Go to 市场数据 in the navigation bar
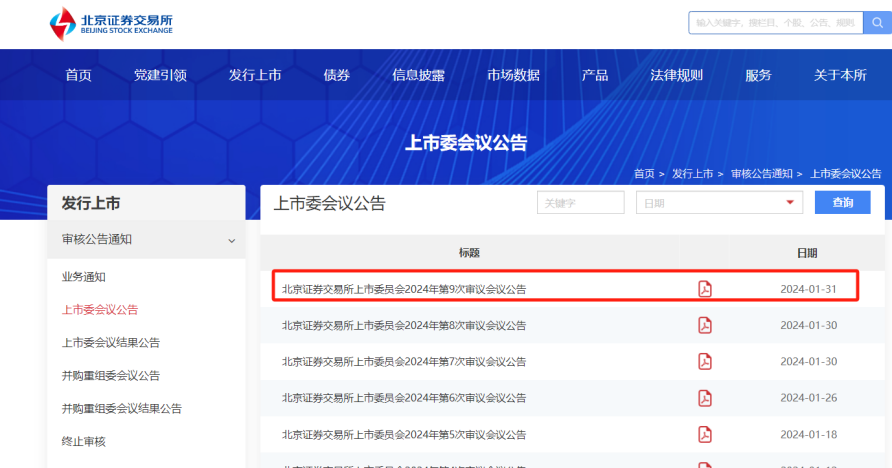 513,75
